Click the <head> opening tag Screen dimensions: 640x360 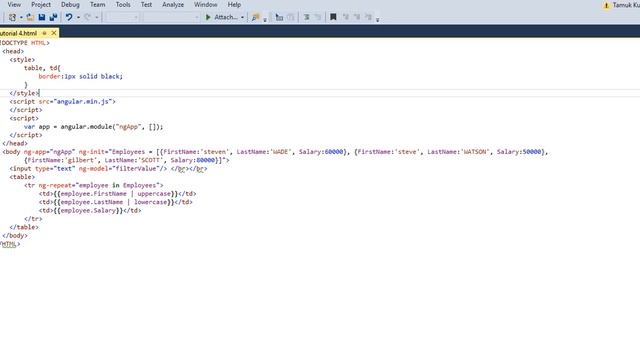13,51
